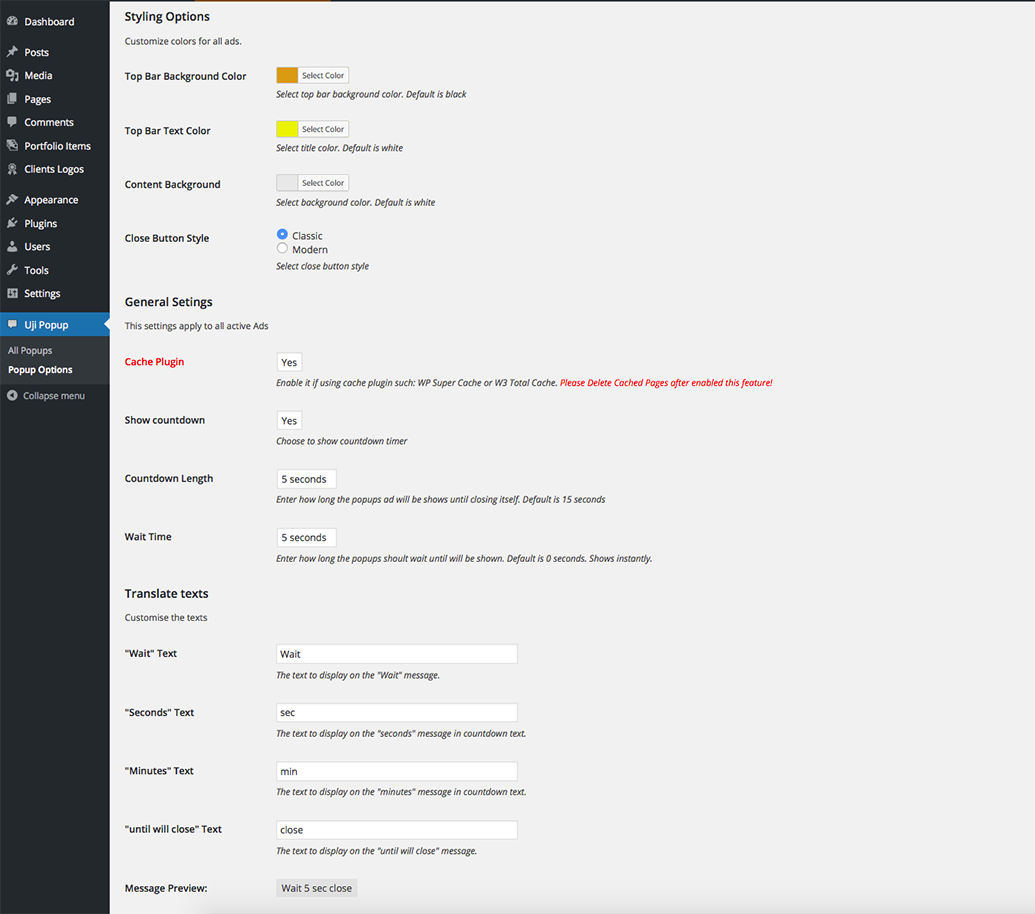The width and height of the screenshot is (1035, 914).
Task: Open the Settings menu item
Action: click(x=42, y=294)
